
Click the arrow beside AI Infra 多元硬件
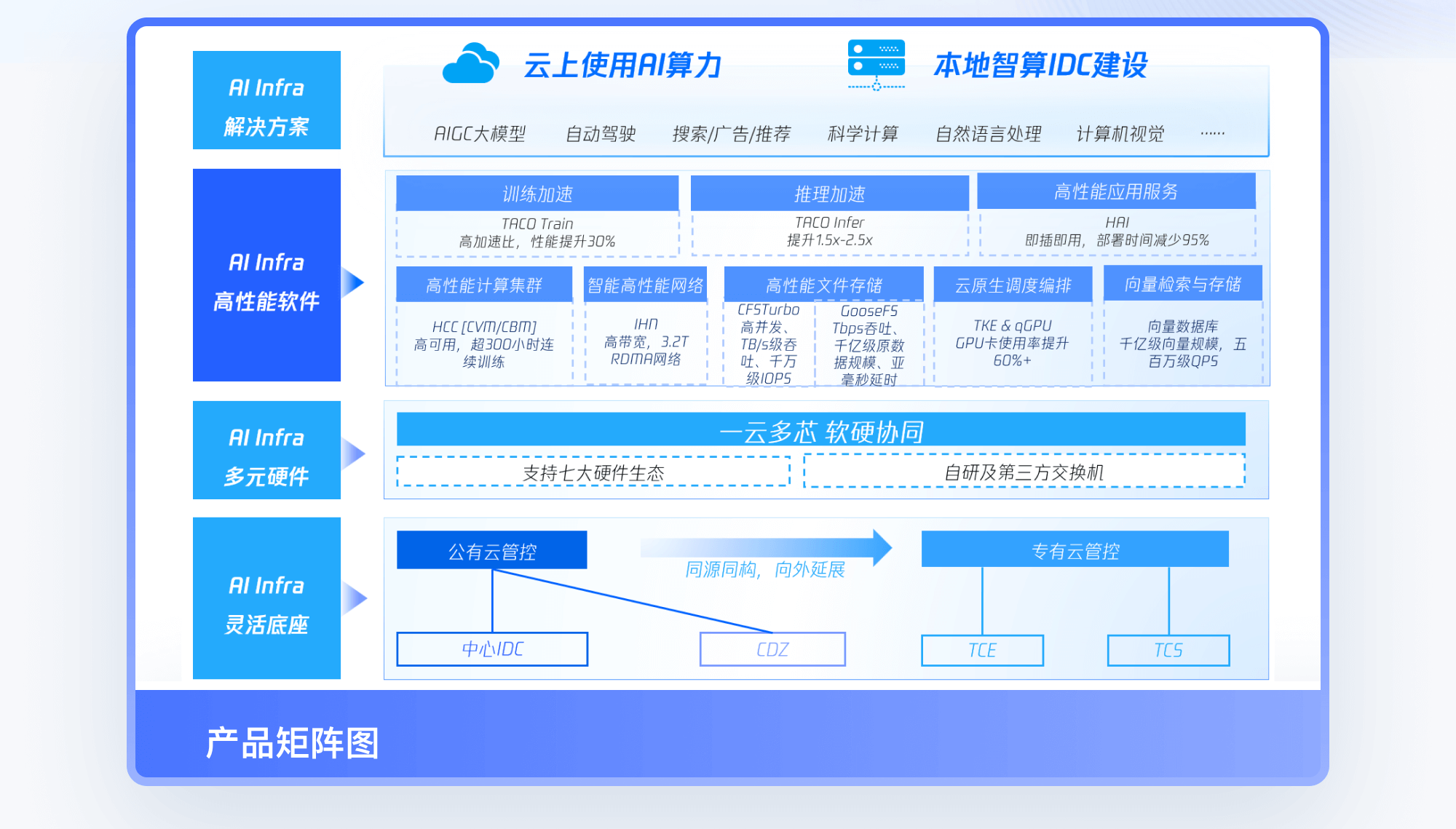click(x=354, y=453)
